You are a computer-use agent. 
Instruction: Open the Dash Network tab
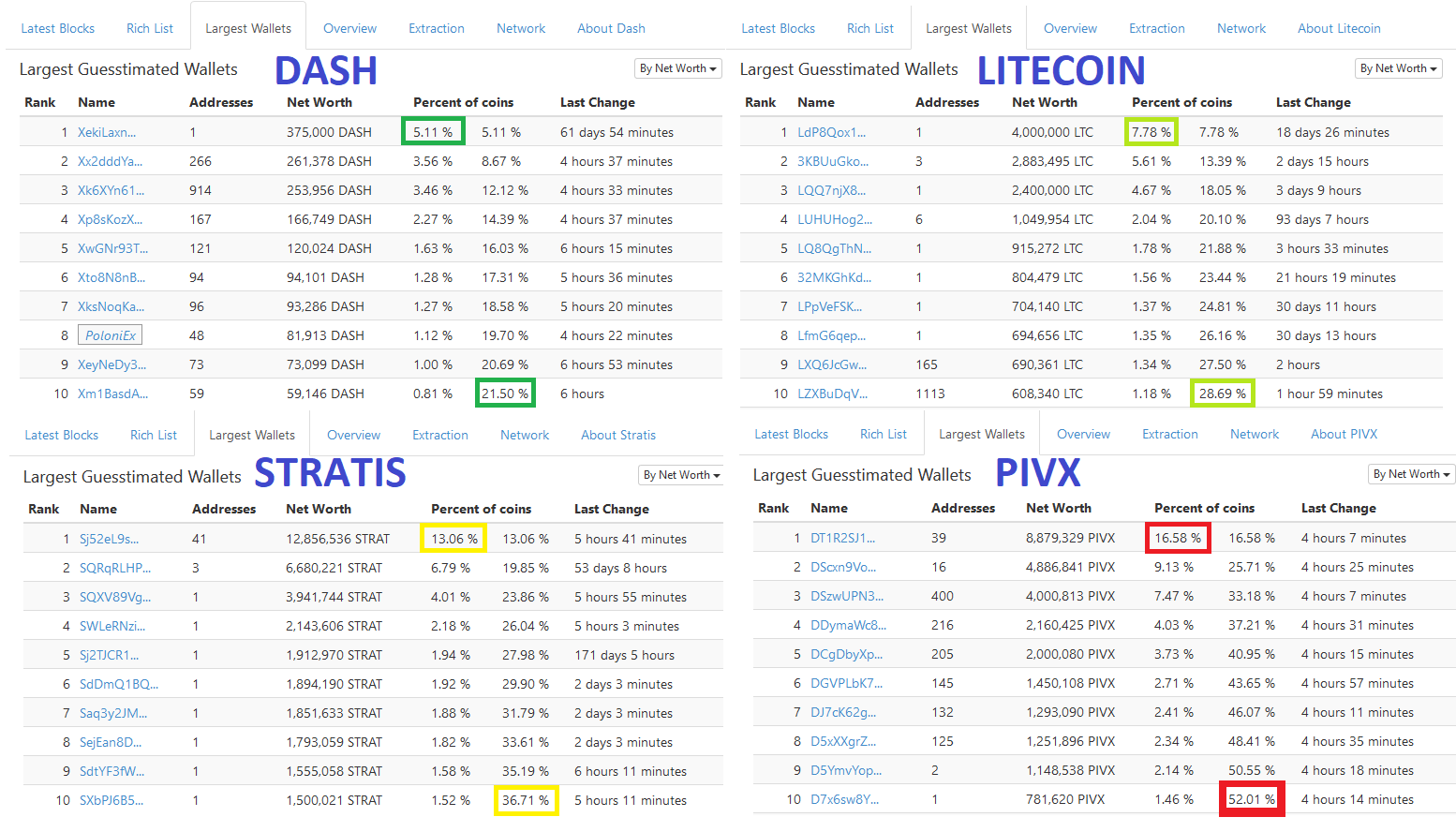point(521,28)
